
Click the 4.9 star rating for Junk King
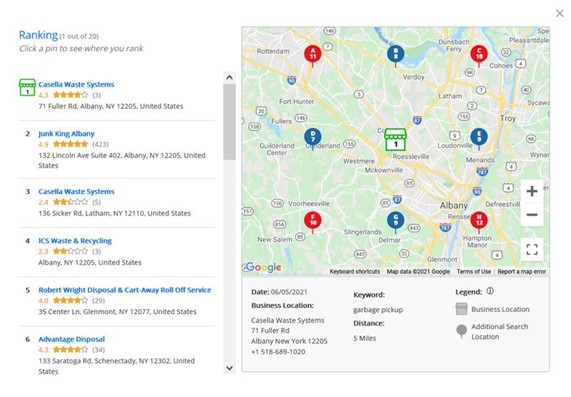click(x=63, y=144)
